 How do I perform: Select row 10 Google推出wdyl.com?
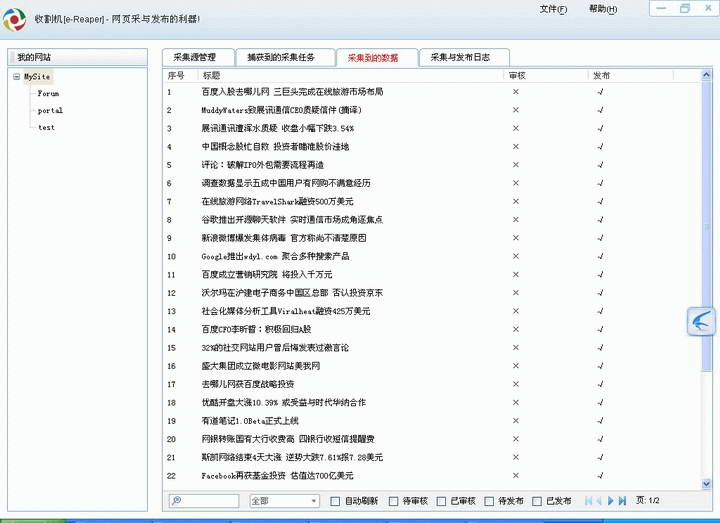(432, 256)
